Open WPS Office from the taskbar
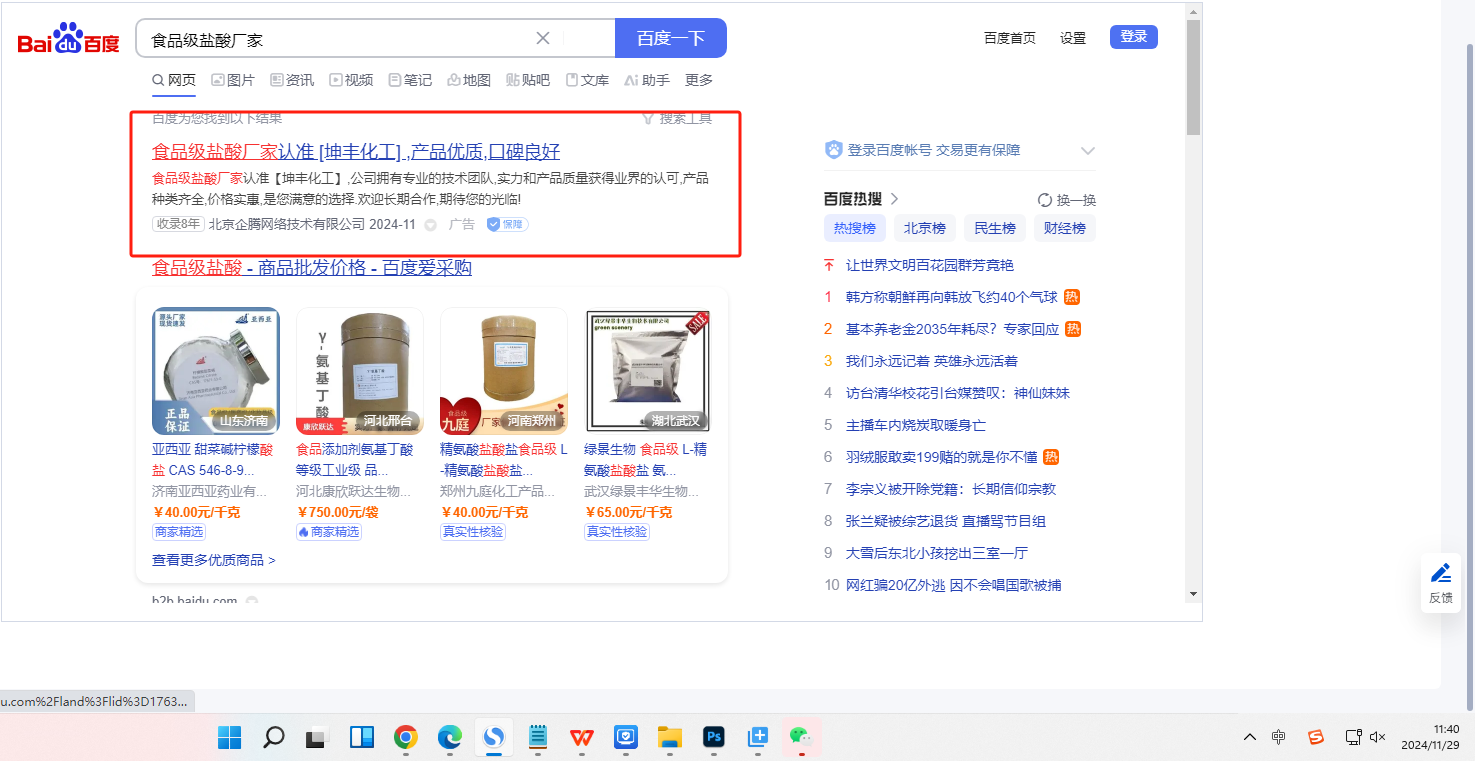Screen dimensions: 1475x761 581,738
